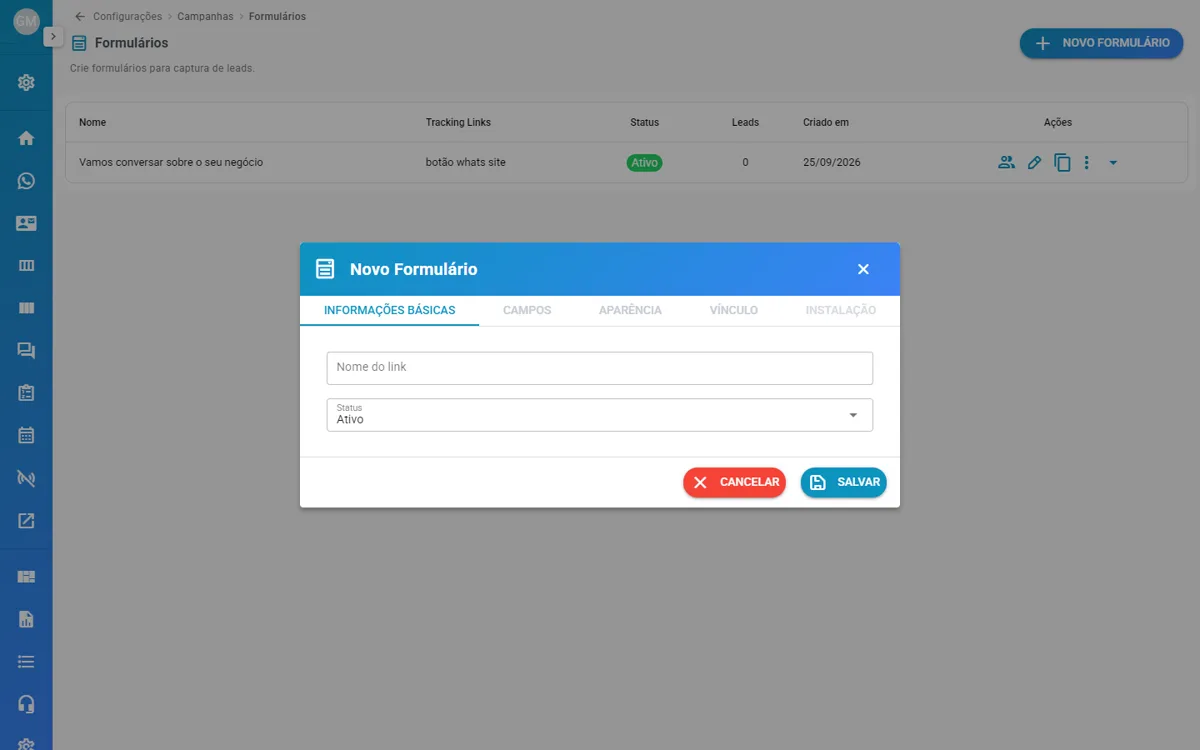Open the headset support icon in sidebar

tap(26, 704)
